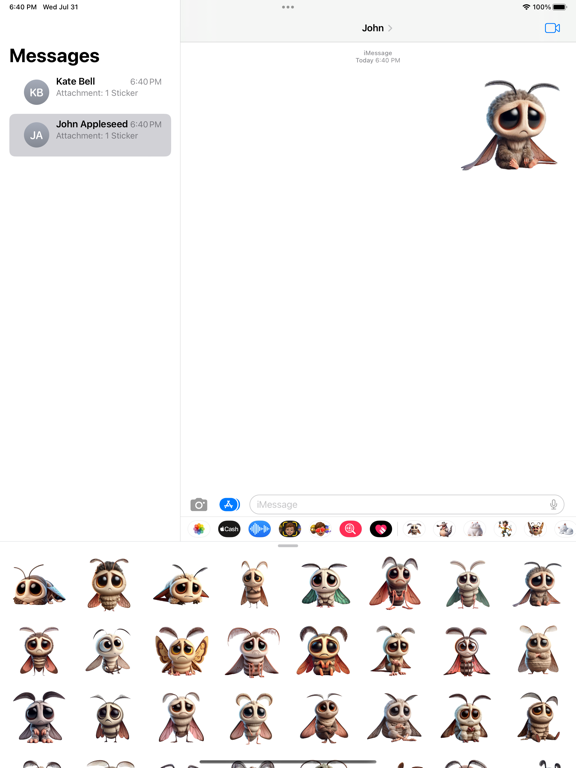Click the battery indicator in status bar
The width and height of the screenshot is (576, 768).
pyautogui.click(x=560, y=7)
